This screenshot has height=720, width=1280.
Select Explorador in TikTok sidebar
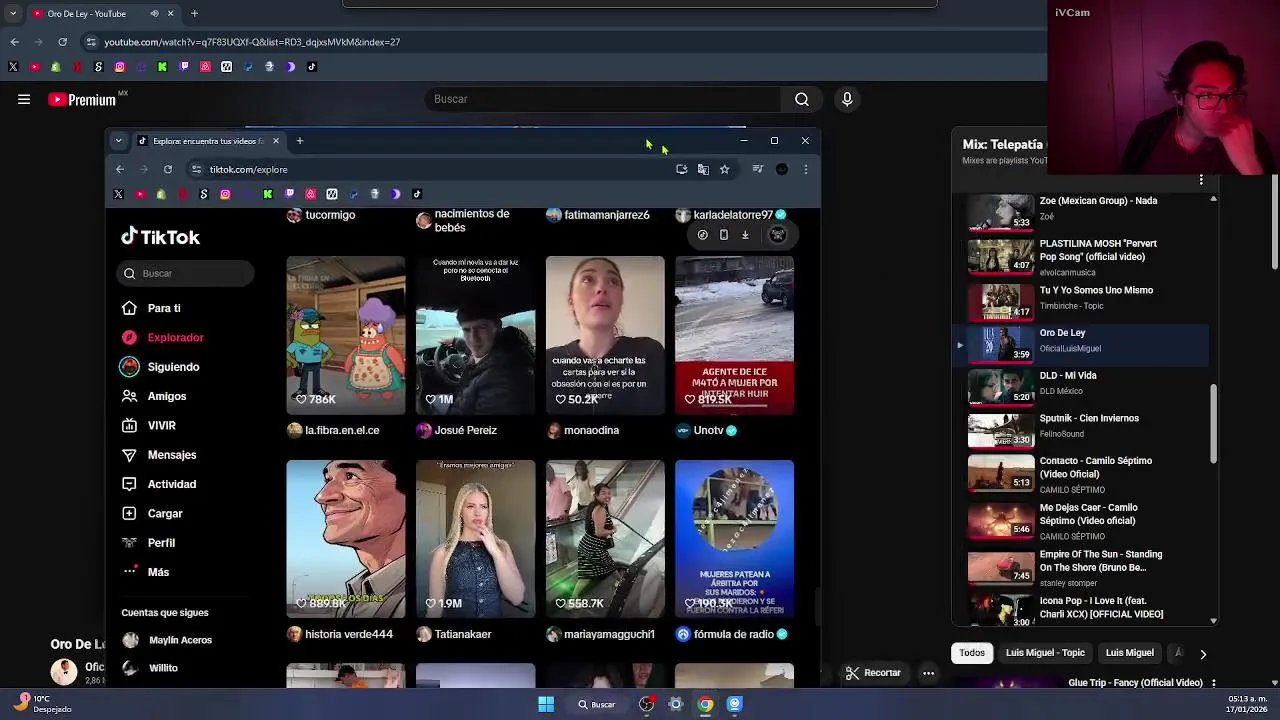(x=175, y=337)
